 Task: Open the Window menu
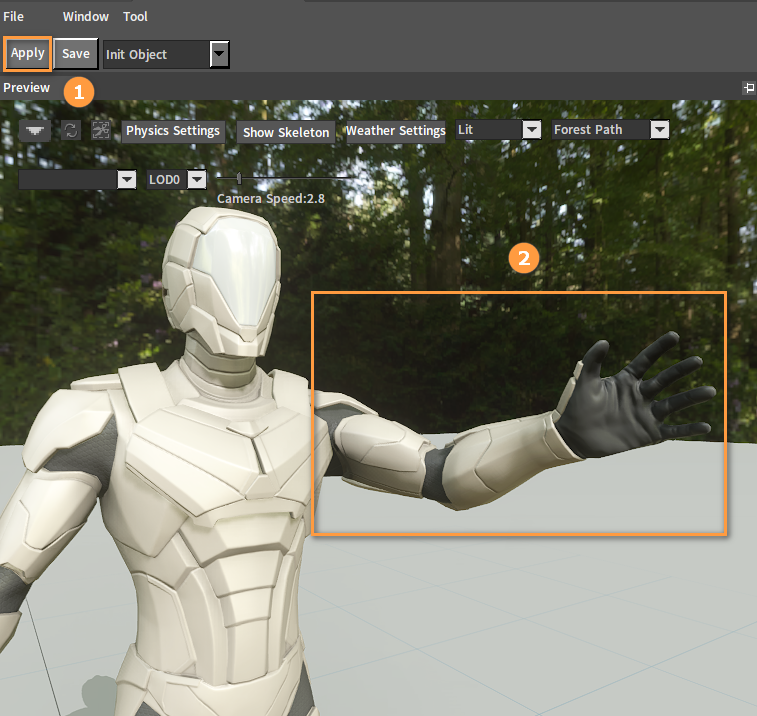pyautogui.click(x=85, y=16)
